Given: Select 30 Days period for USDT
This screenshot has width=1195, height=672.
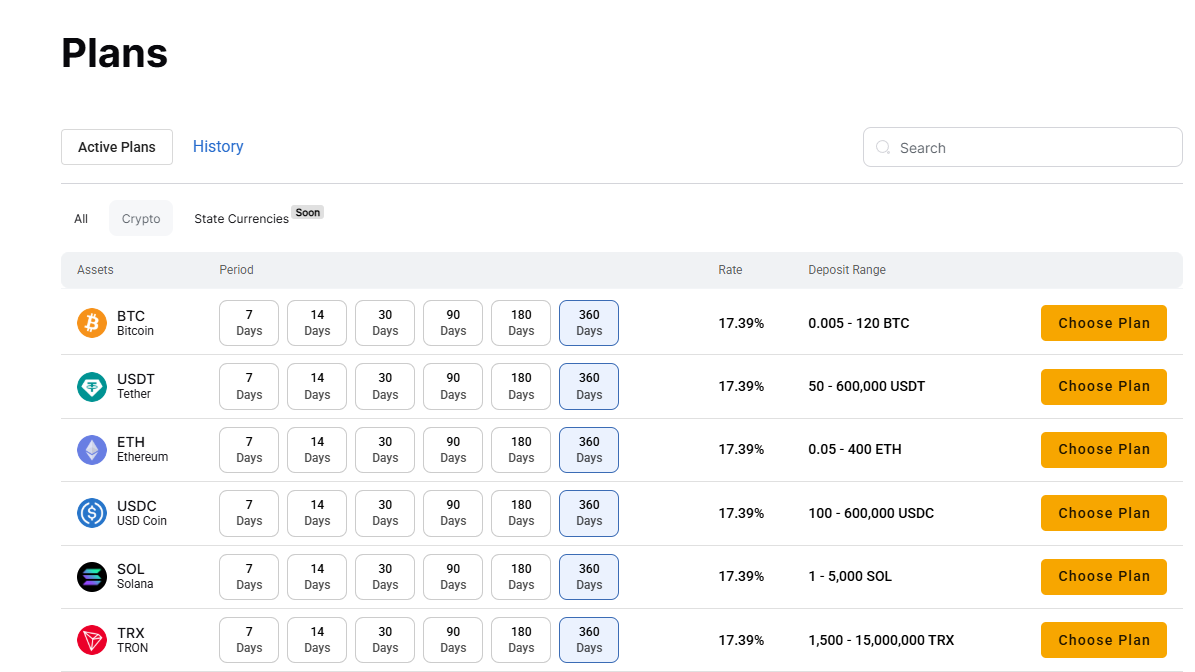Looking at the screenshot, I should pos(385,386).
